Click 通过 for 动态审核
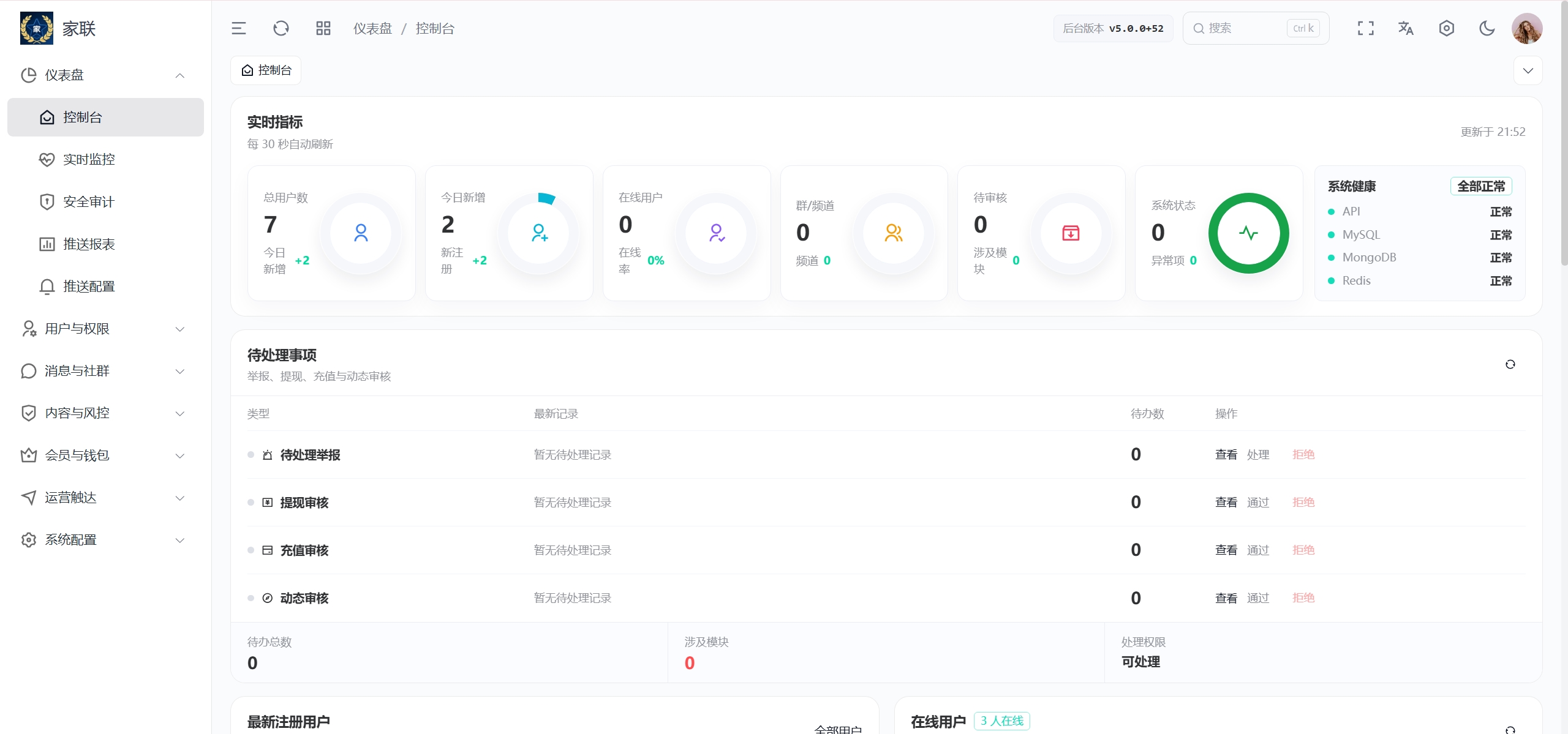This screenshot has height=734, width=1568. click(x=1258, y=598)
